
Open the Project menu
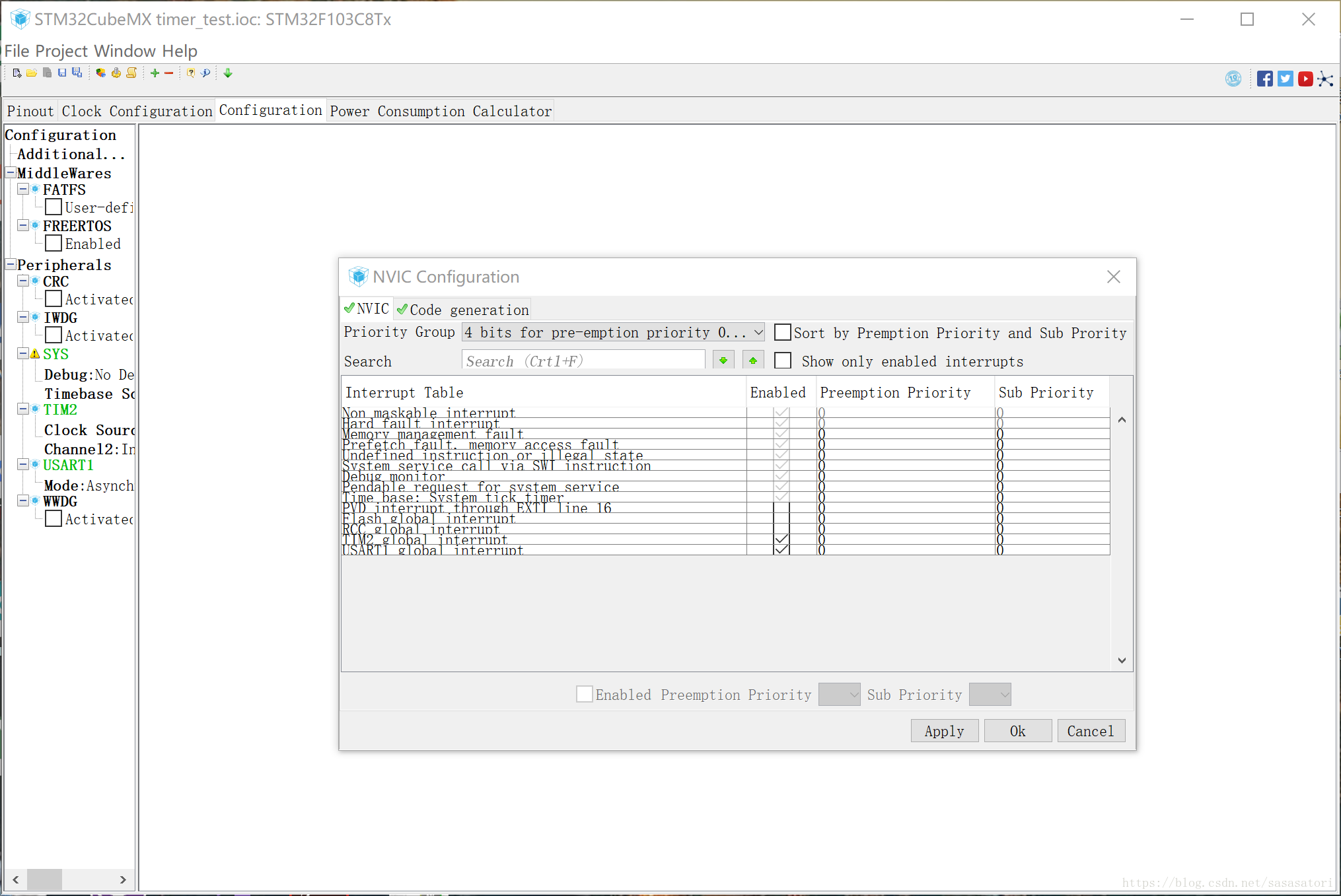61,51
